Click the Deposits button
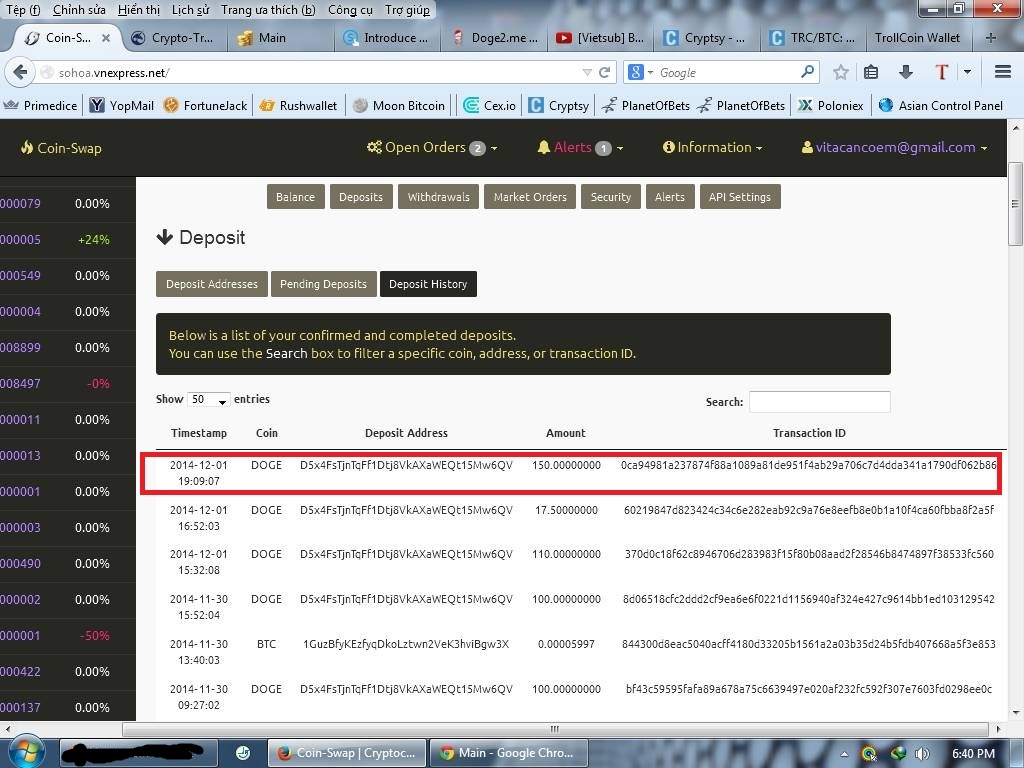The image size is (1024, 768). [x=360, y=197]
